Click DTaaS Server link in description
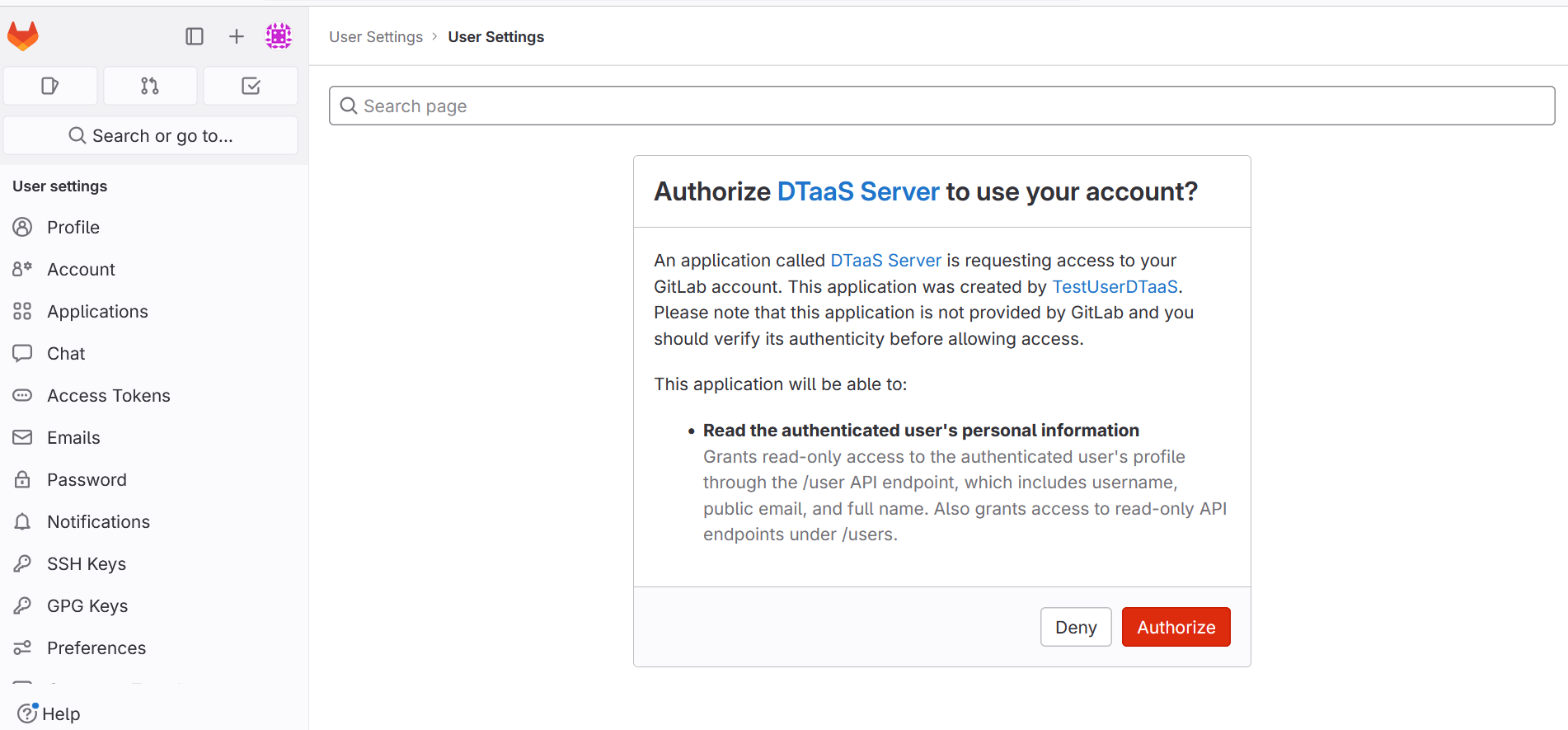The height and width of the screenshot is (730, 1568). [x=885, y=261]
